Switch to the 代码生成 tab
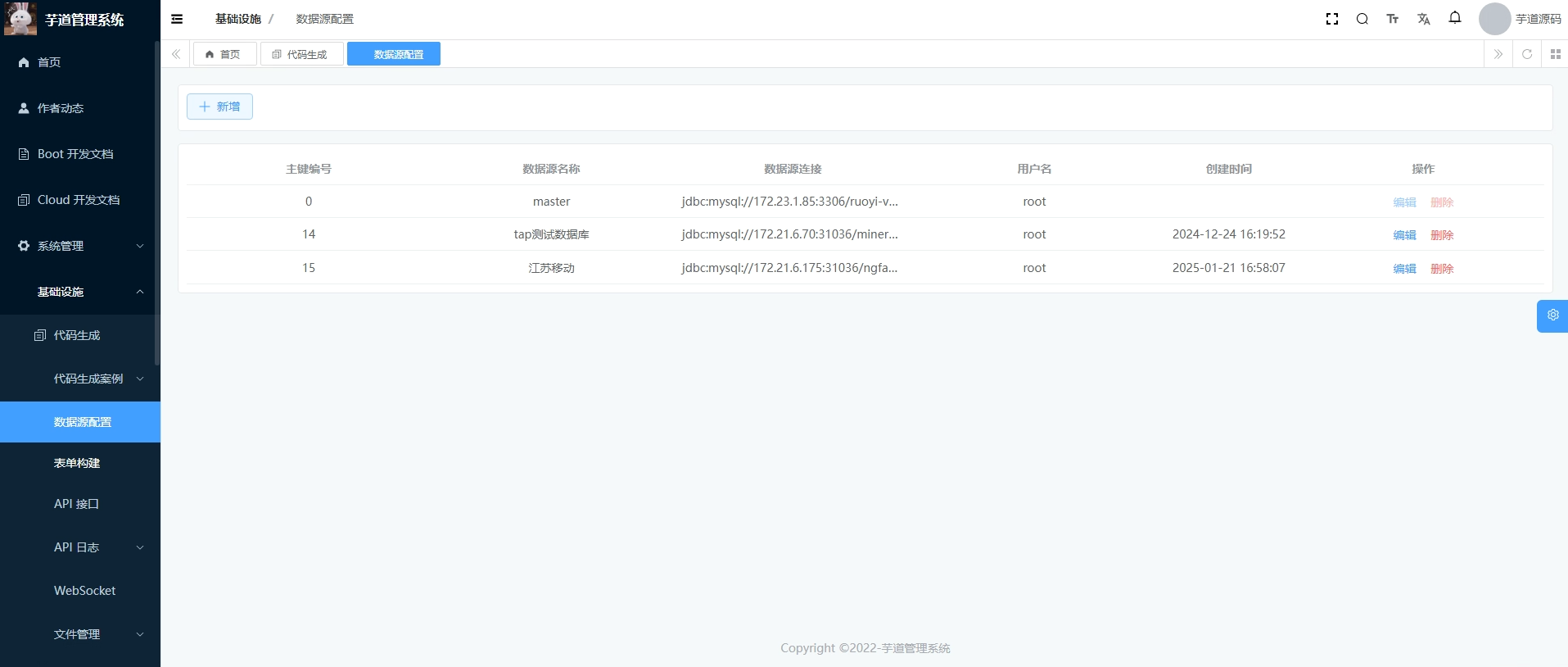This screenshot has height=667, width=1568. (301, 54)
